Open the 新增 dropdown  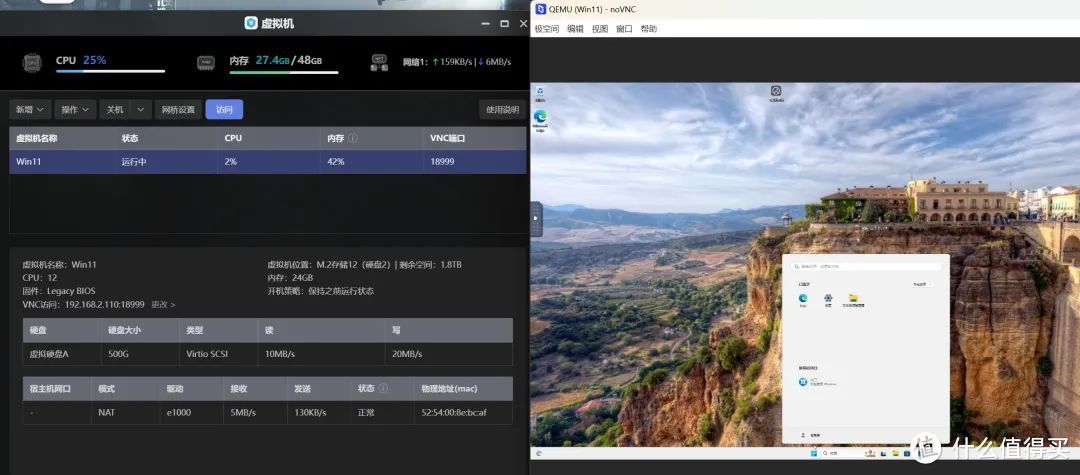coord(28,110)
